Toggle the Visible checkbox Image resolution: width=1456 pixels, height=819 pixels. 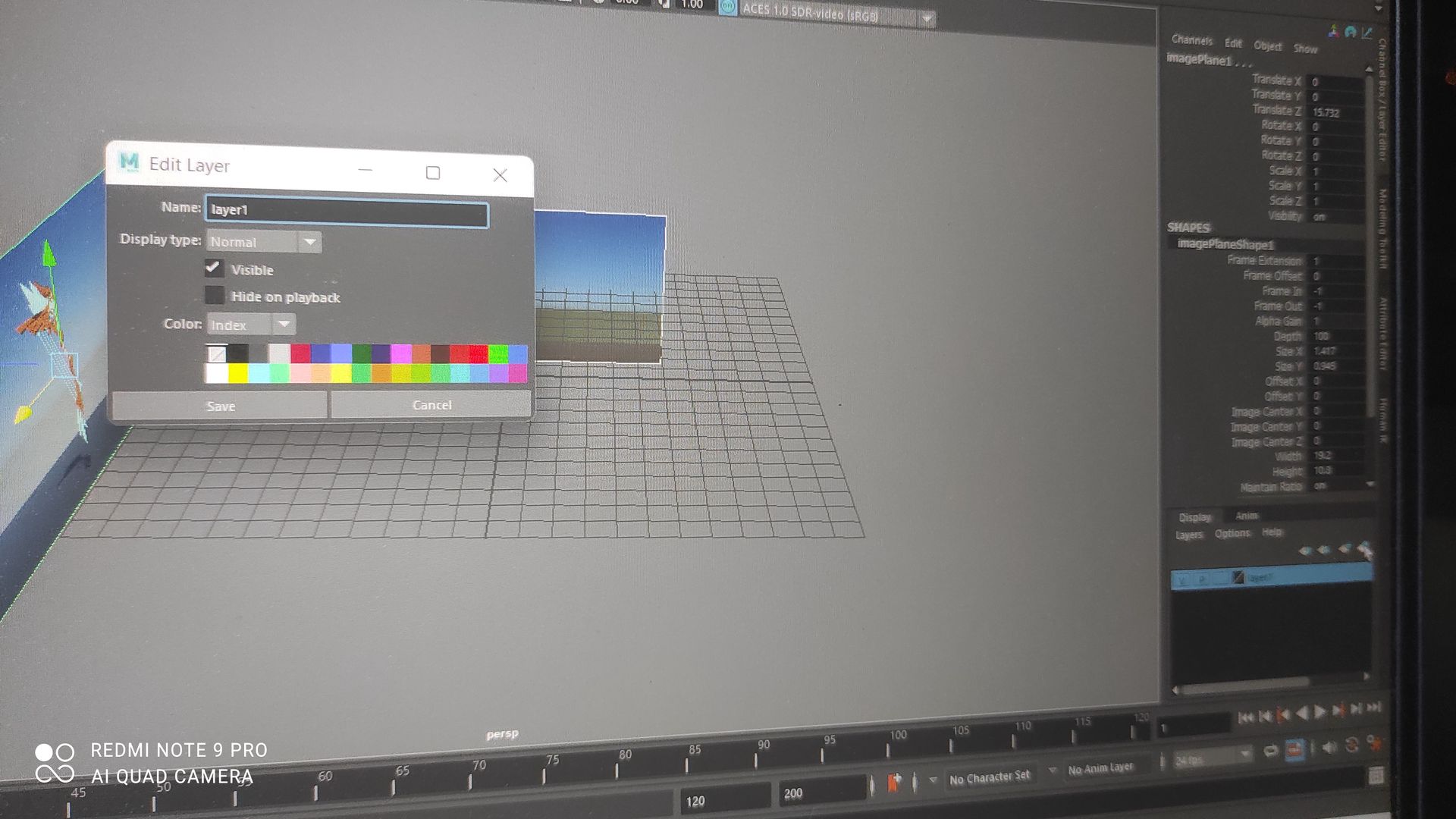point(214,268)
